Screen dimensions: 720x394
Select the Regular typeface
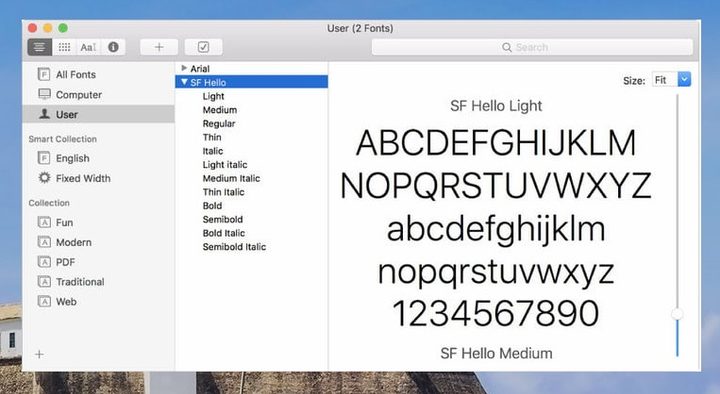point(219,124)
